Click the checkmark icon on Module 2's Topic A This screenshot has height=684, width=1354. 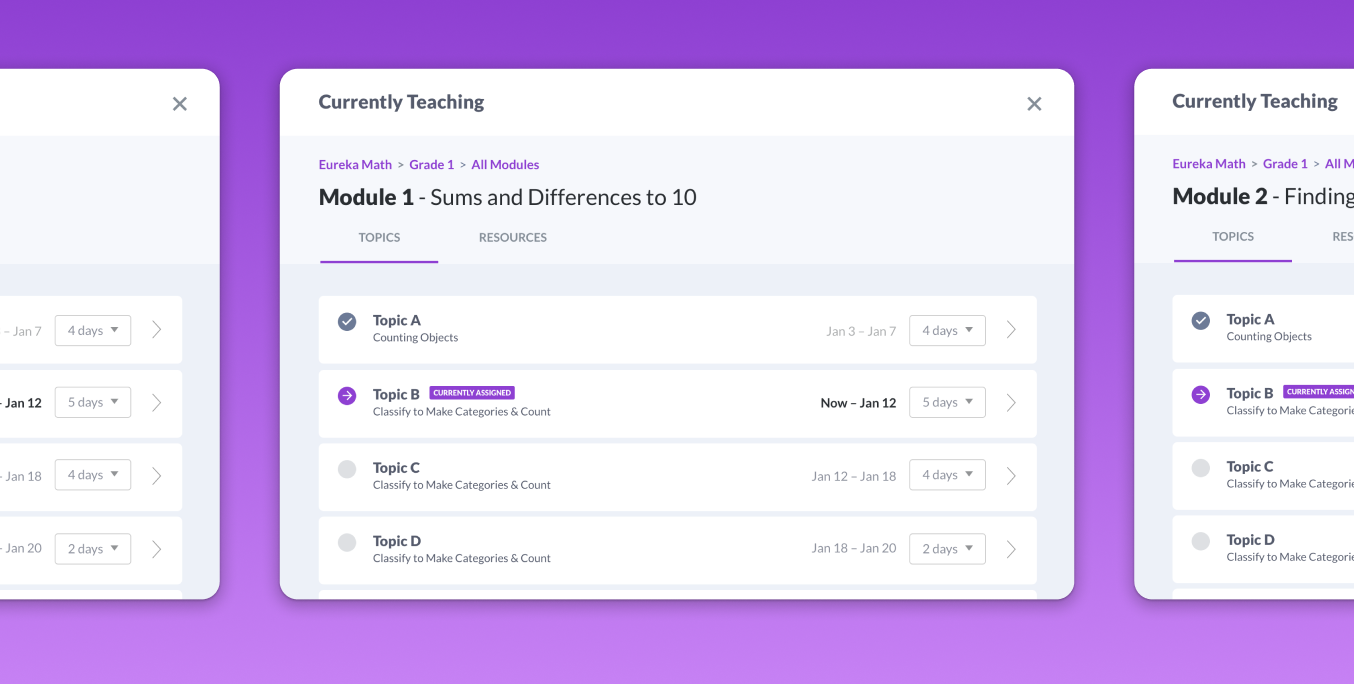1200,320
